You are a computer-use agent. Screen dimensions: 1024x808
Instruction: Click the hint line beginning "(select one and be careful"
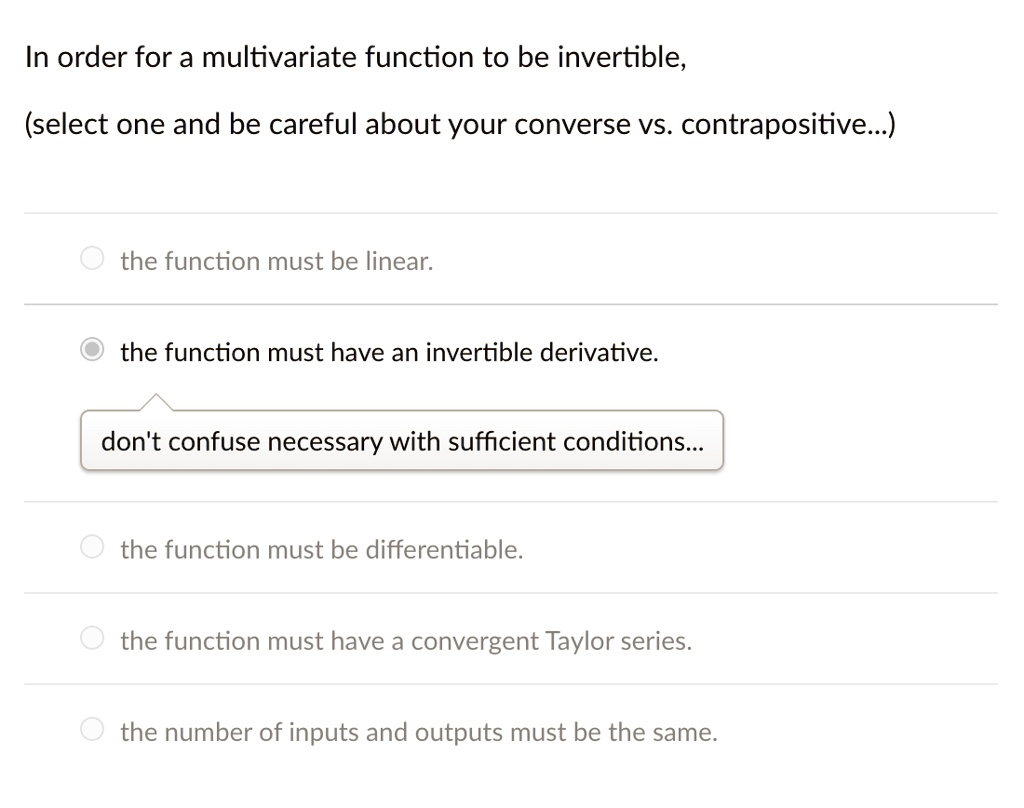(x=460, y=124)
